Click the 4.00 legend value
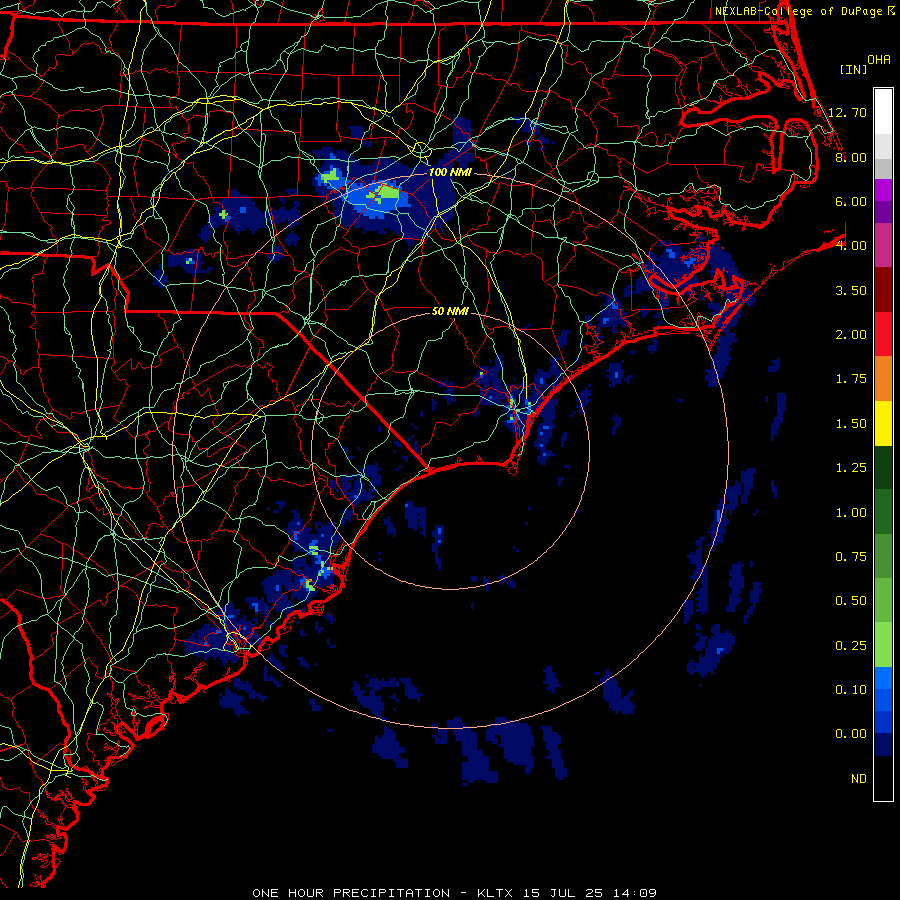This screenshot has height=900, width=900. coord(851,246)
